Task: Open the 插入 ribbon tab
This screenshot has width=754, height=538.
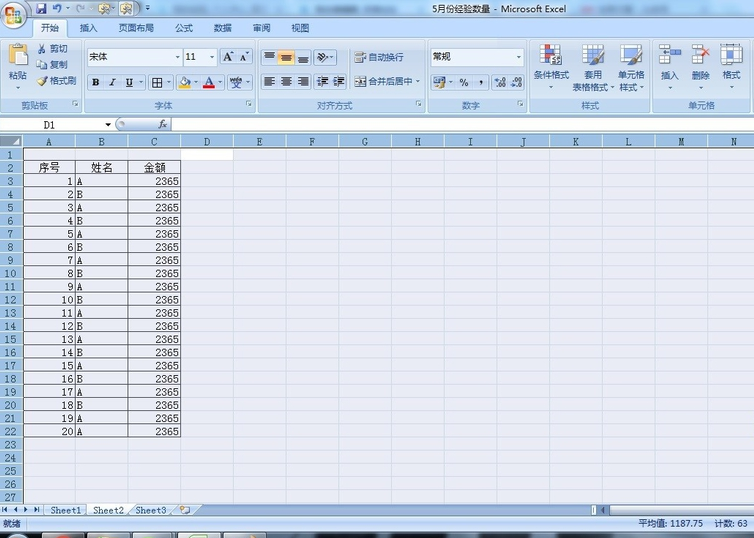Action: coord(88,28)
